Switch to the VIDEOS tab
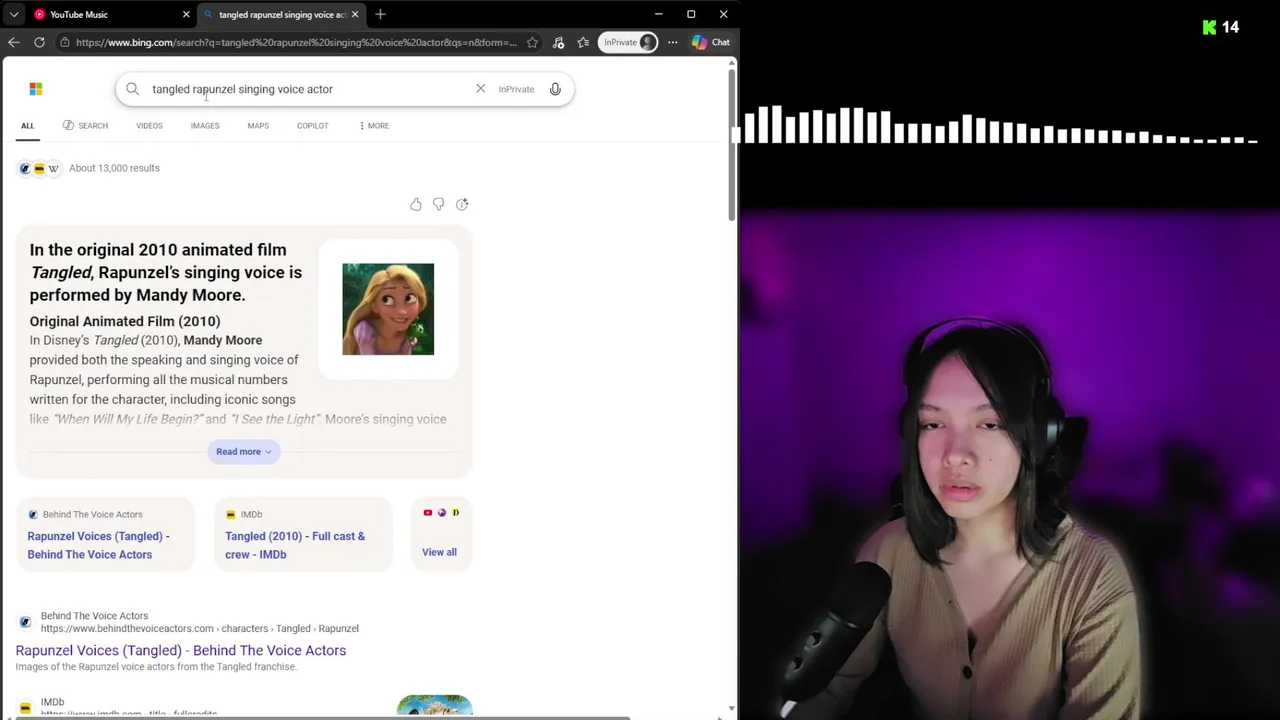This screenshot has width=1280, height=720. coord(149,126)
